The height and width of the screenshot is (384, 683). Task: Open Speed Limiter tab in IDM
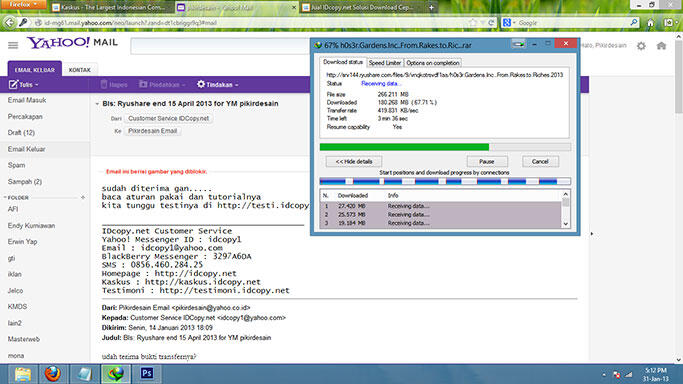point(385,63)
